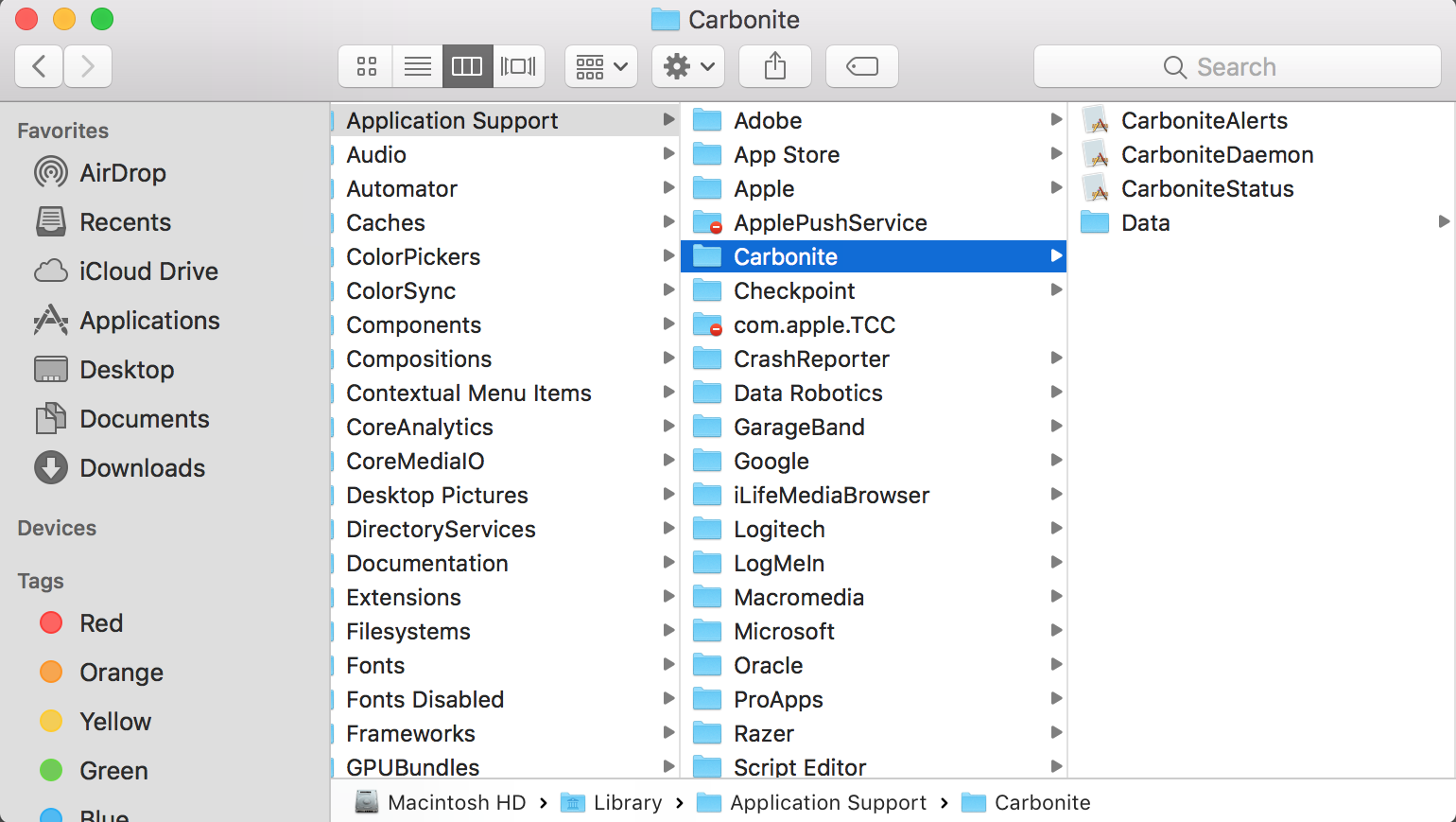The height and width of the screenshot is (822, 1456).
Task: Switch to list view
Action: click(417, 66)
